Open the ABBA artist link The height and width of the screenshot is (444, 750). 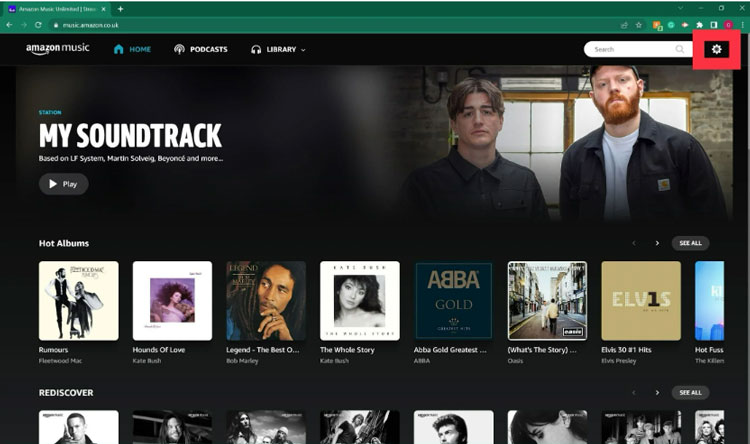point(421,361)
